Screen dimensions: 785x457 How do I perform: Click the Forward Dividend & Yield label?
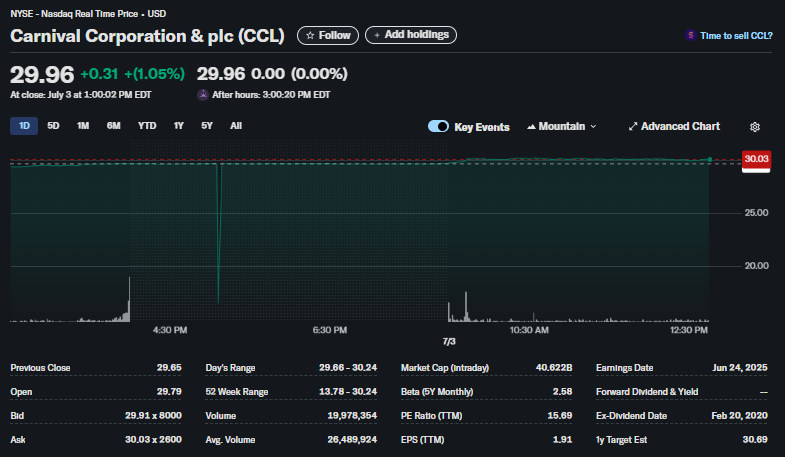click(x=647, y=391)
